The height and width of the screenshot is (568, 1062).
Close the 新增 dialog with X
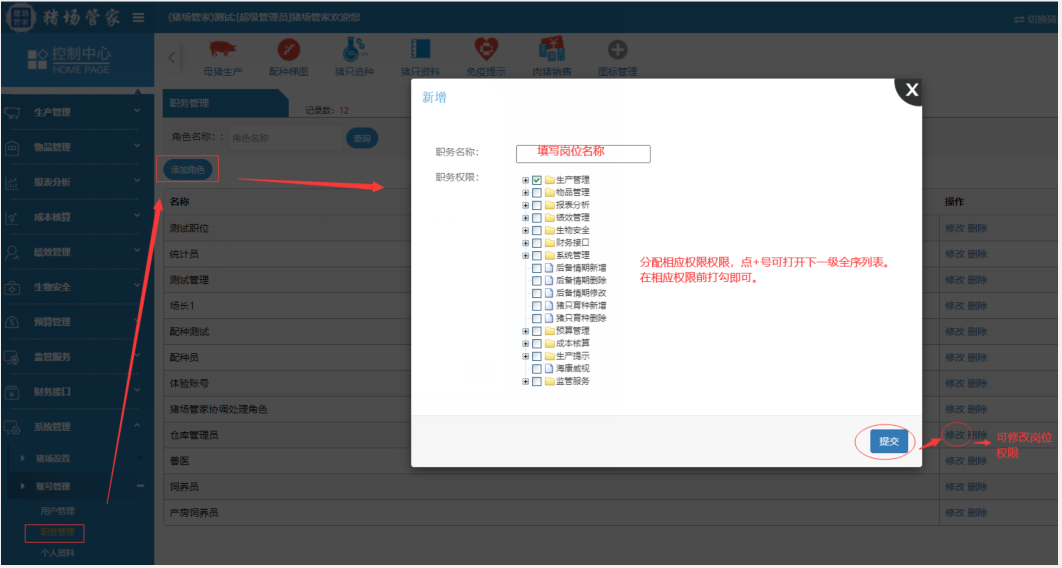click(911, 90)
